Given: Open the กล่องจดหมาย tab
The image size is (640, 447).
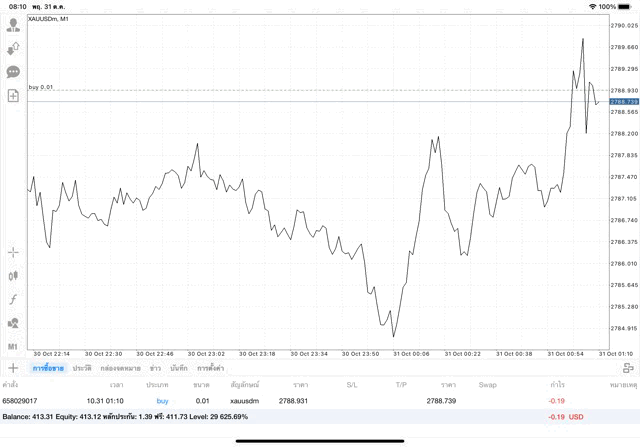Looking at the screenshot, I should pyautogui.click(x=121, y=369).
